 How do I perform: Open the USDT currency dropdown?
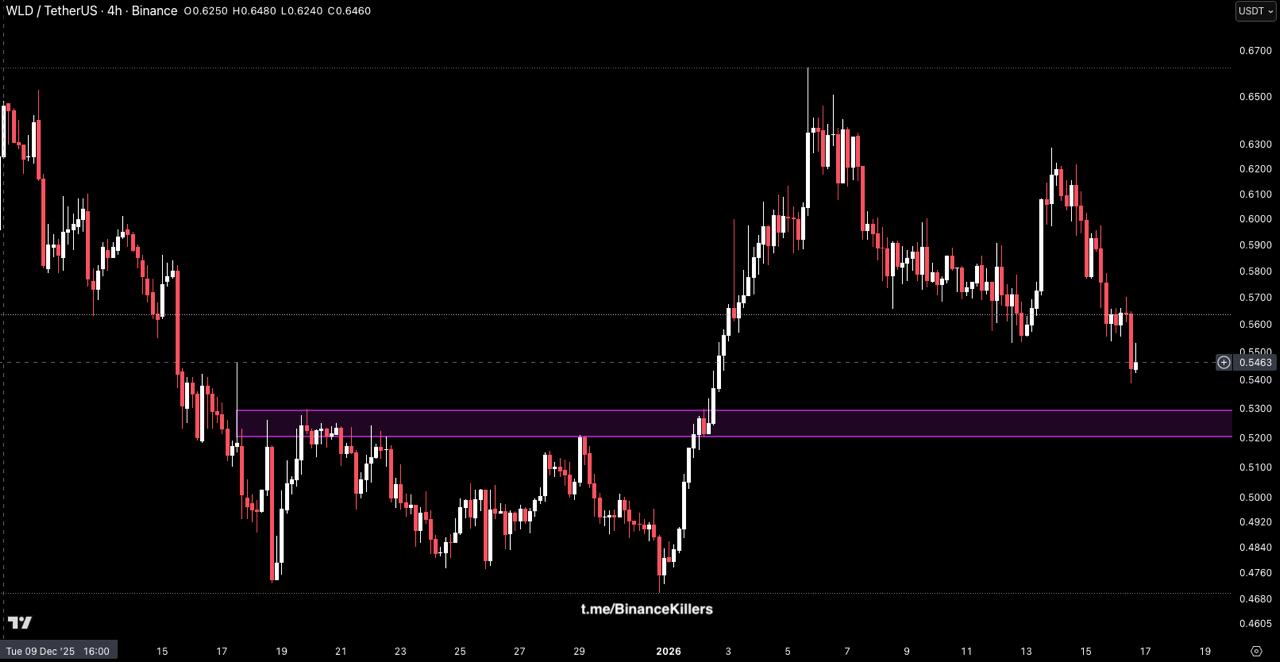[x=1255, y=11]
